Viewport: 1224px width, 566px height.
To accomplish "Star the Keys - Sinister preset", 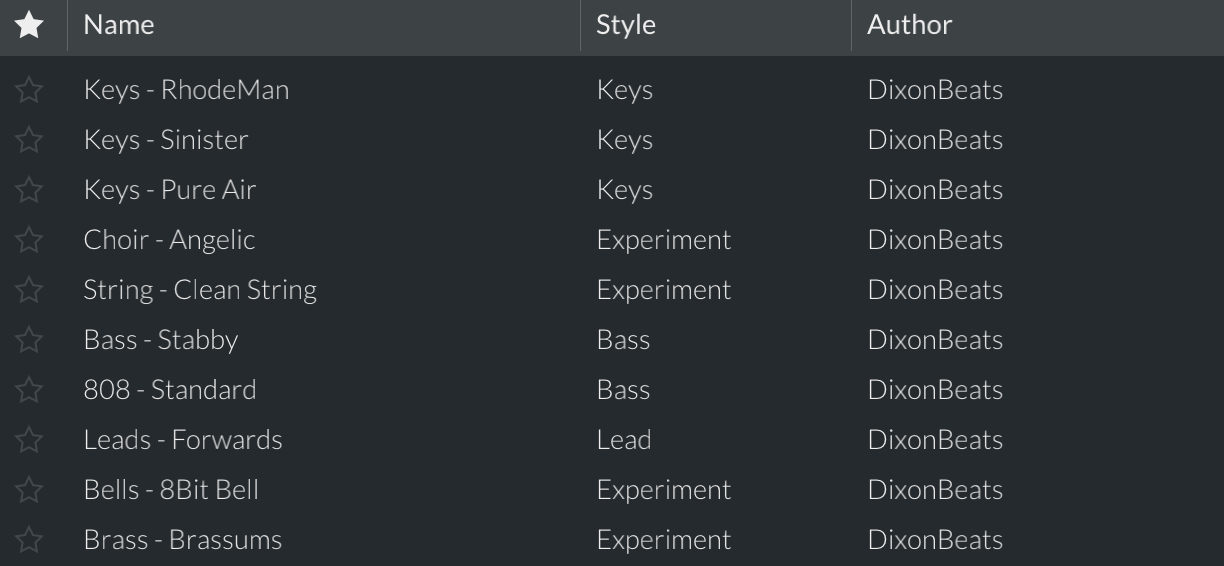I will click(30, 140).
